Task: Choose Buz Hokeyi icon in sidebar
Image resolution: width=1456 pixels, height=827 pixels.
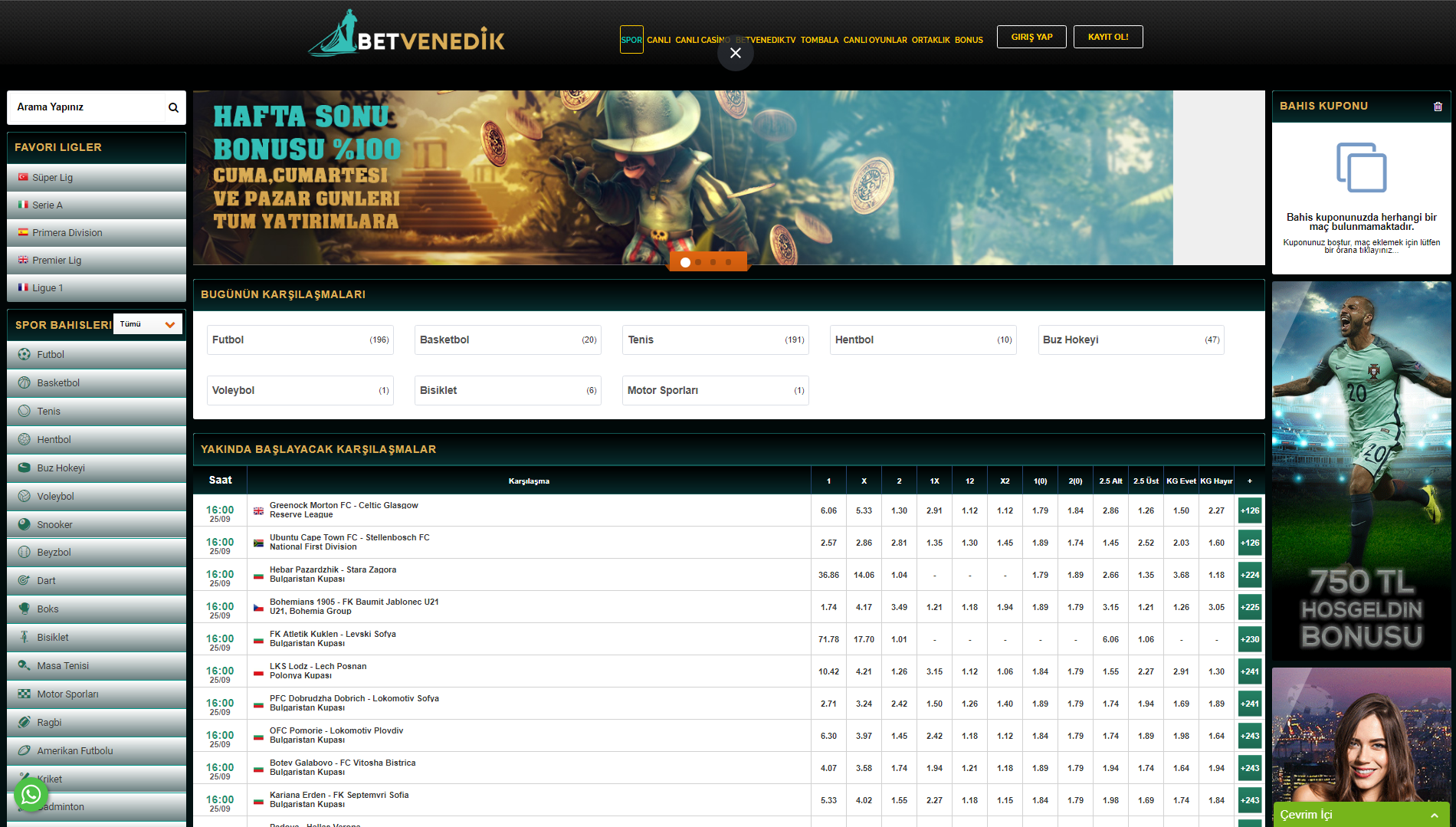Action: coord(25,468)
